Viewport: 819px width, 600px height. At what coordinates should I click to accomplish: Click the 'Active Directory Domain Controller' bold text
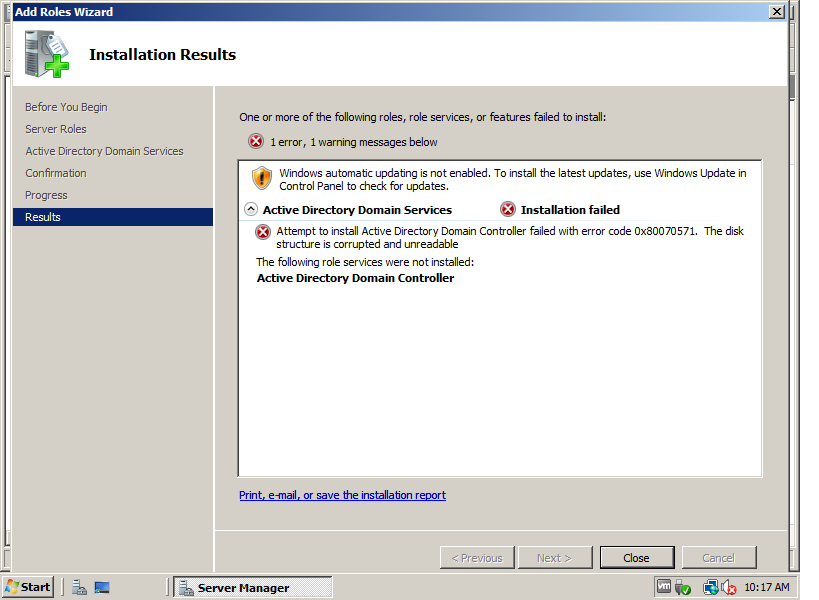point(355,278)
